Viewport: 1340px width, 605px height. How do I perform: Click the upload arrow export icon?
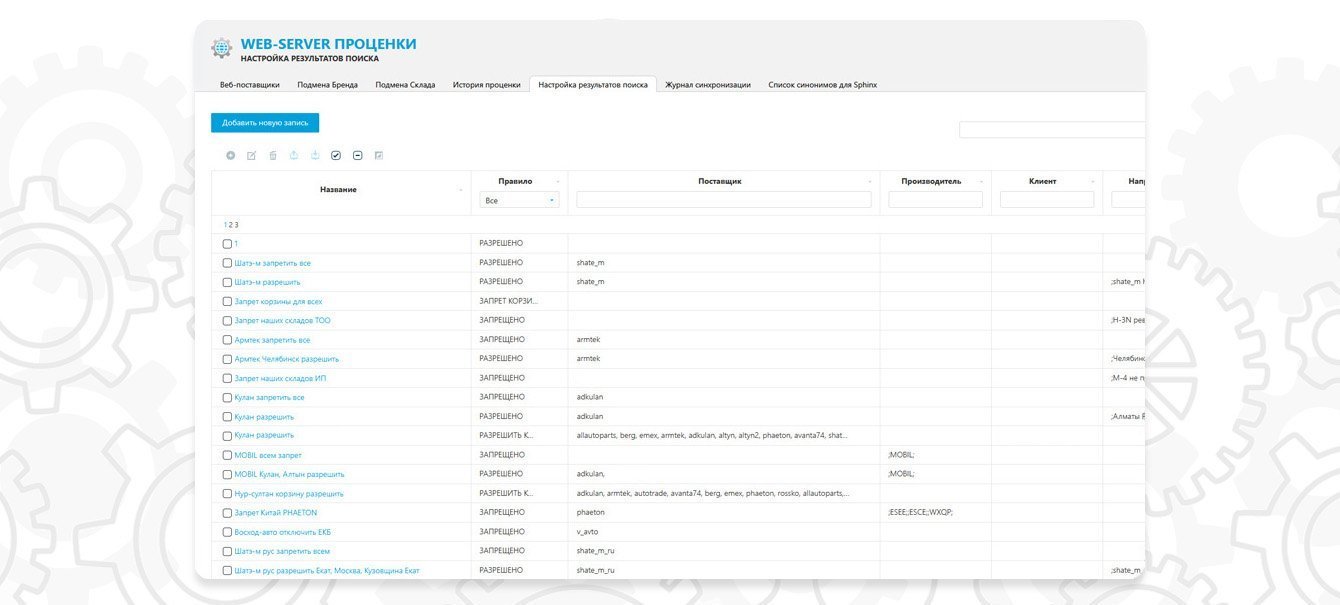click(x=294, y=155)
